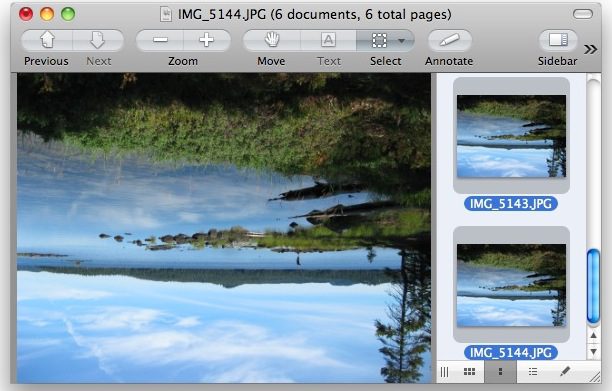Select the IMG_5144.JPG file label
This screenshot has height=391, width=612.
pyautogui.click(x=511, y=353)
